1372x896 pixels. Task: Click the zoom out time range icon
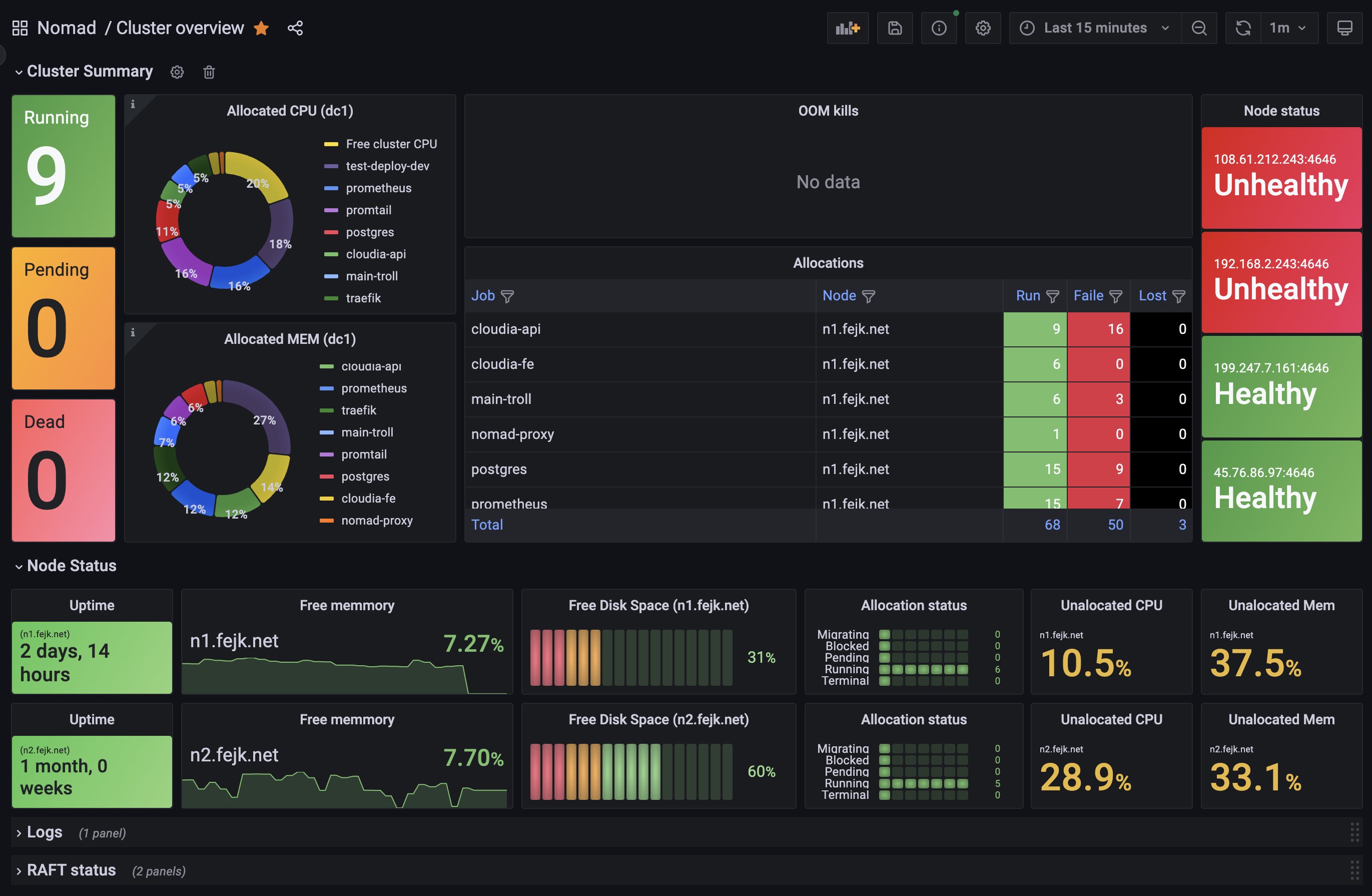coord(1199,28)
